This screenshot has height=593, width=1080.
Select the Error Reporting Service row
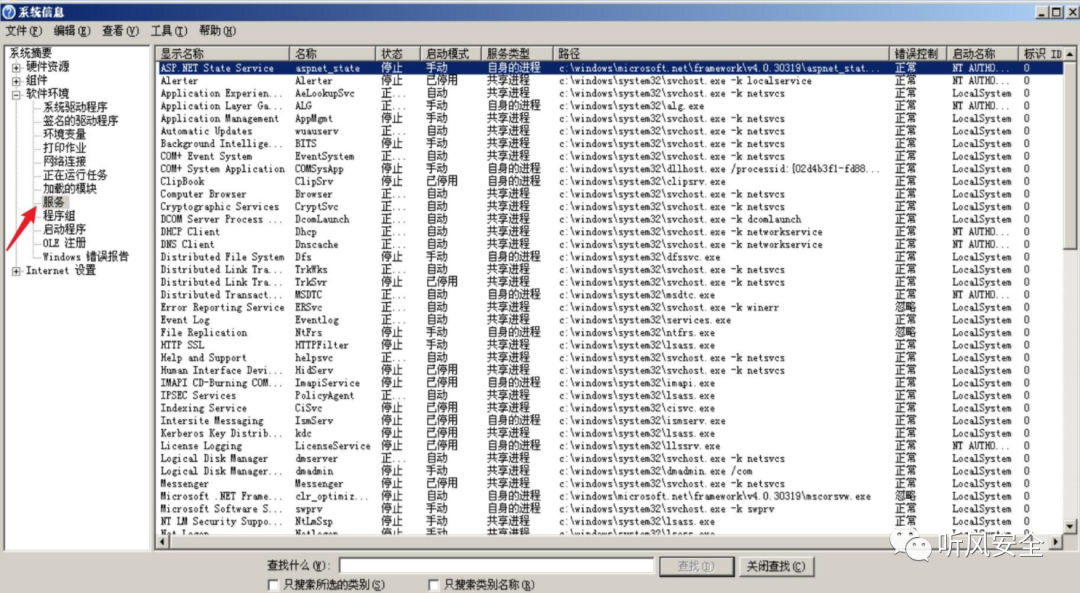pos(610,307)
